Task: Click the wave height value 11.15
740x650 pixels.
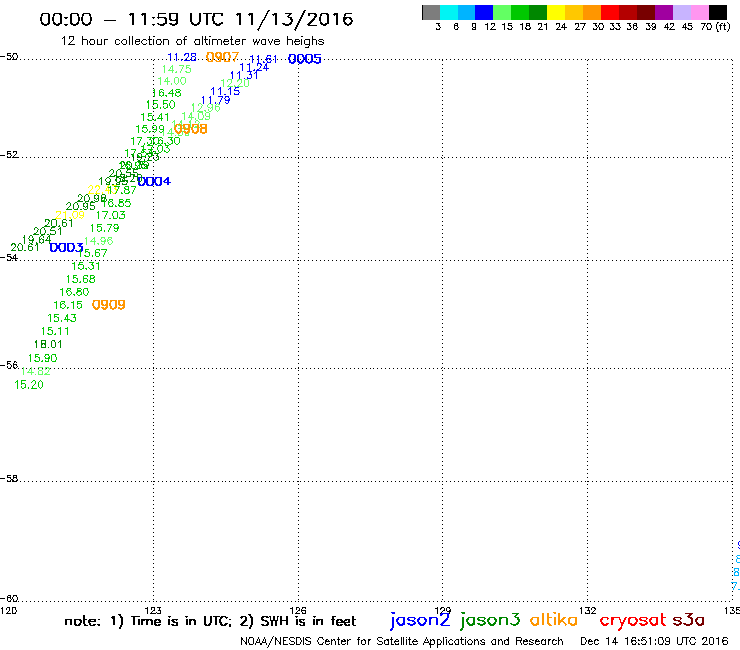Action: tap(225, 92)
